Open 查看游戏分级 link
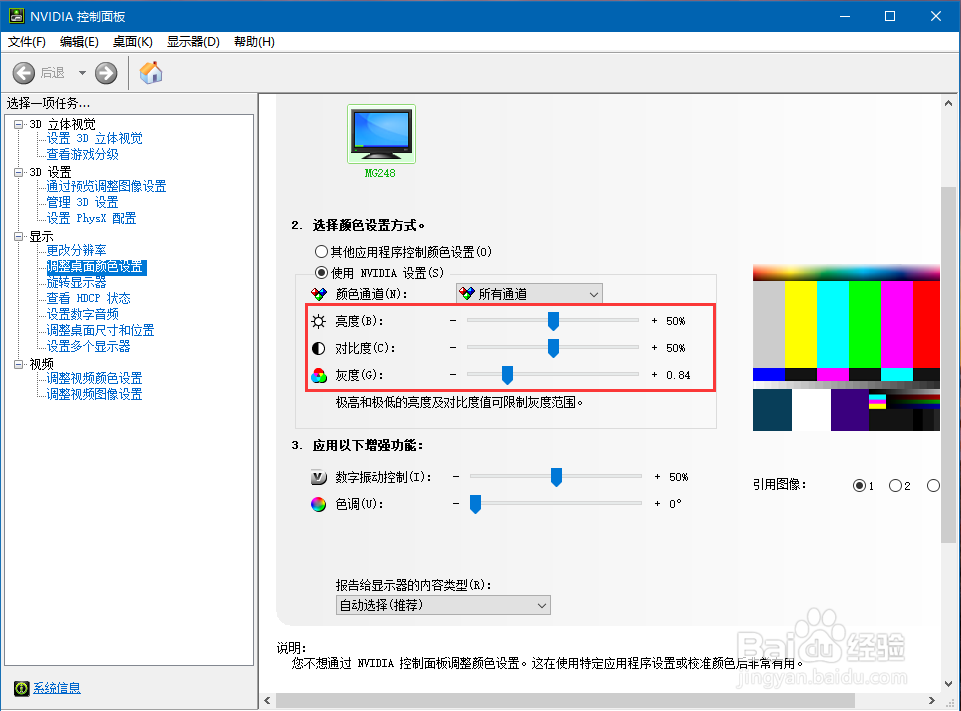961x711 pixels. [82, 154]
